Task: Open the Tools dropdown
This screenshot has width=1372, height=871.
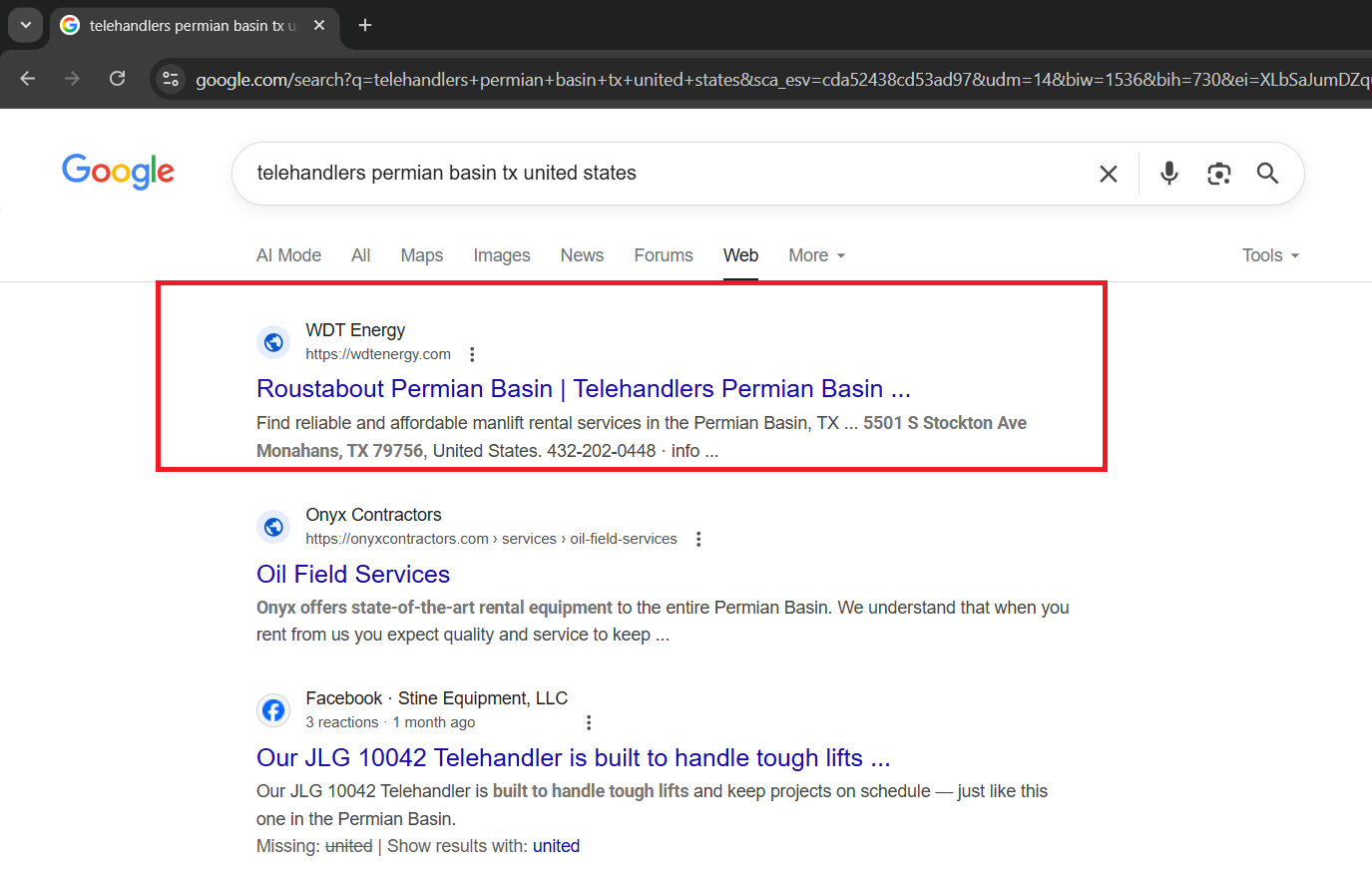Action: (1269, 255)
